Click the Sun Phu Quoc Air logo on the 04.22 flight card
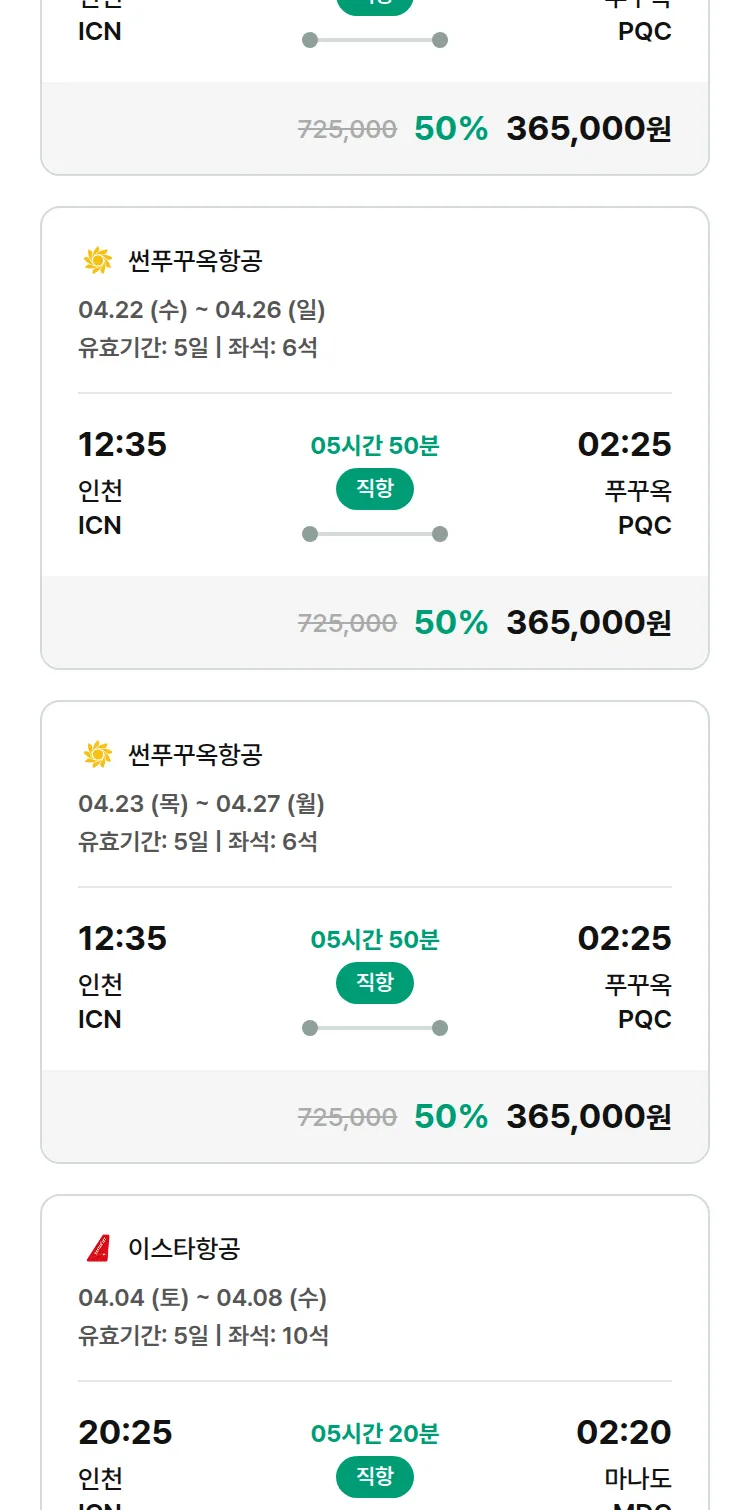This screenshot has width=750, height=1510. pos(98,261)
